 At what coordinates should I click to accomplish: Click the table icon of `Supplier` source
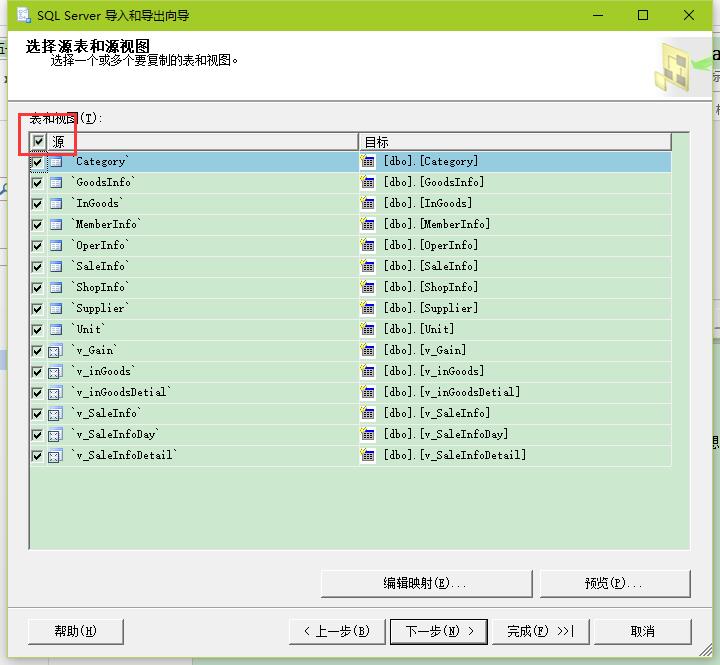click(x=56, y=309)
